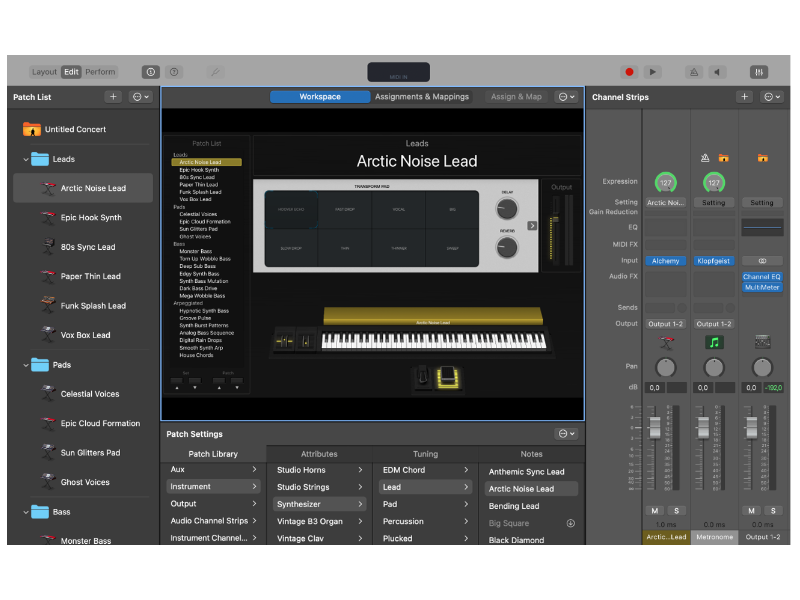Viewport: 800px width, 600px height.
Task: Select the Sun Glitters Pad patch icon
Action: [48, 453]
